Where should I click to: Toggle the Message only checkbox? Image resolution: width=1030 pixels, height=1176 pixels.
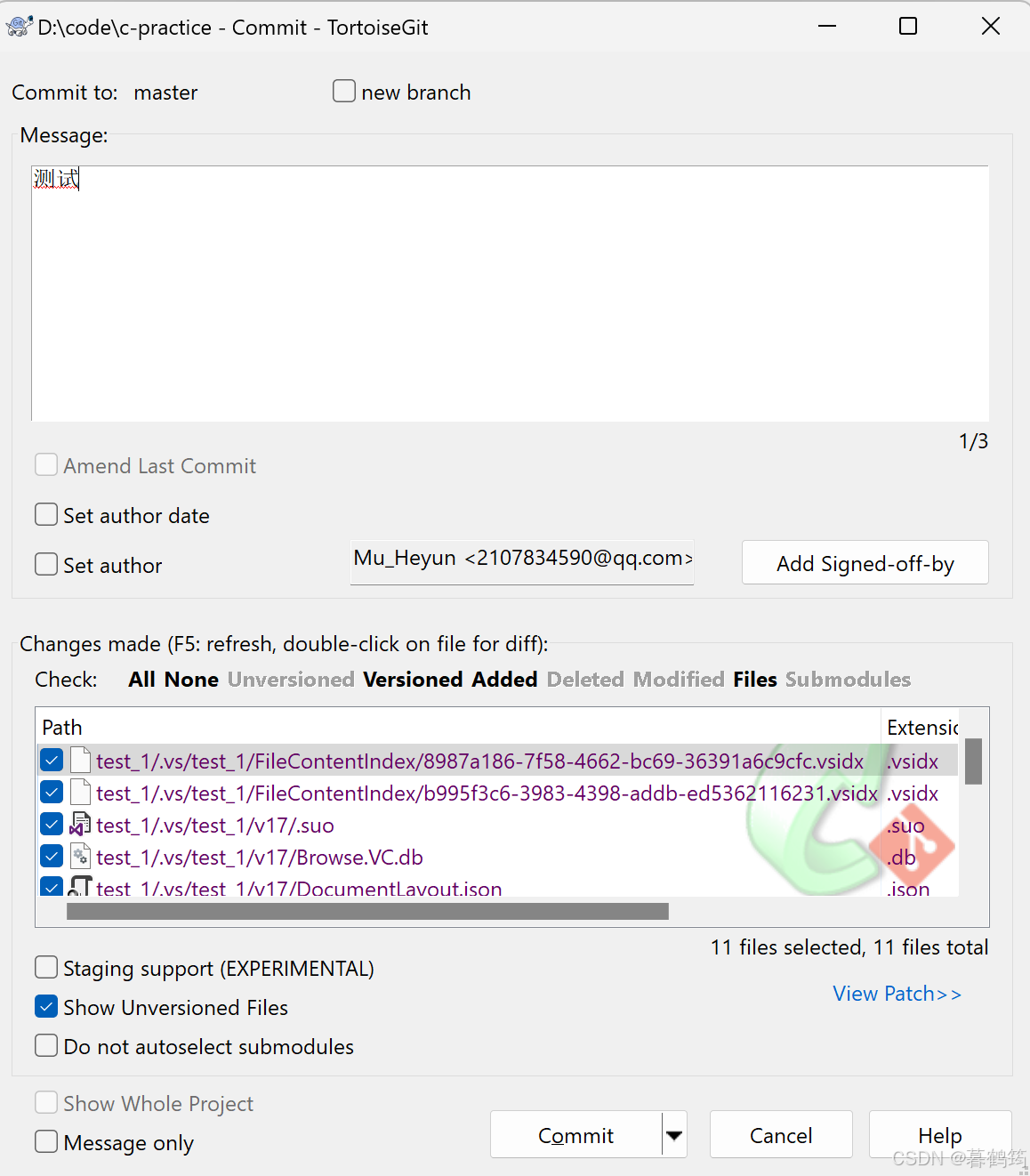pyautogui.click(x=46, y=1141)
